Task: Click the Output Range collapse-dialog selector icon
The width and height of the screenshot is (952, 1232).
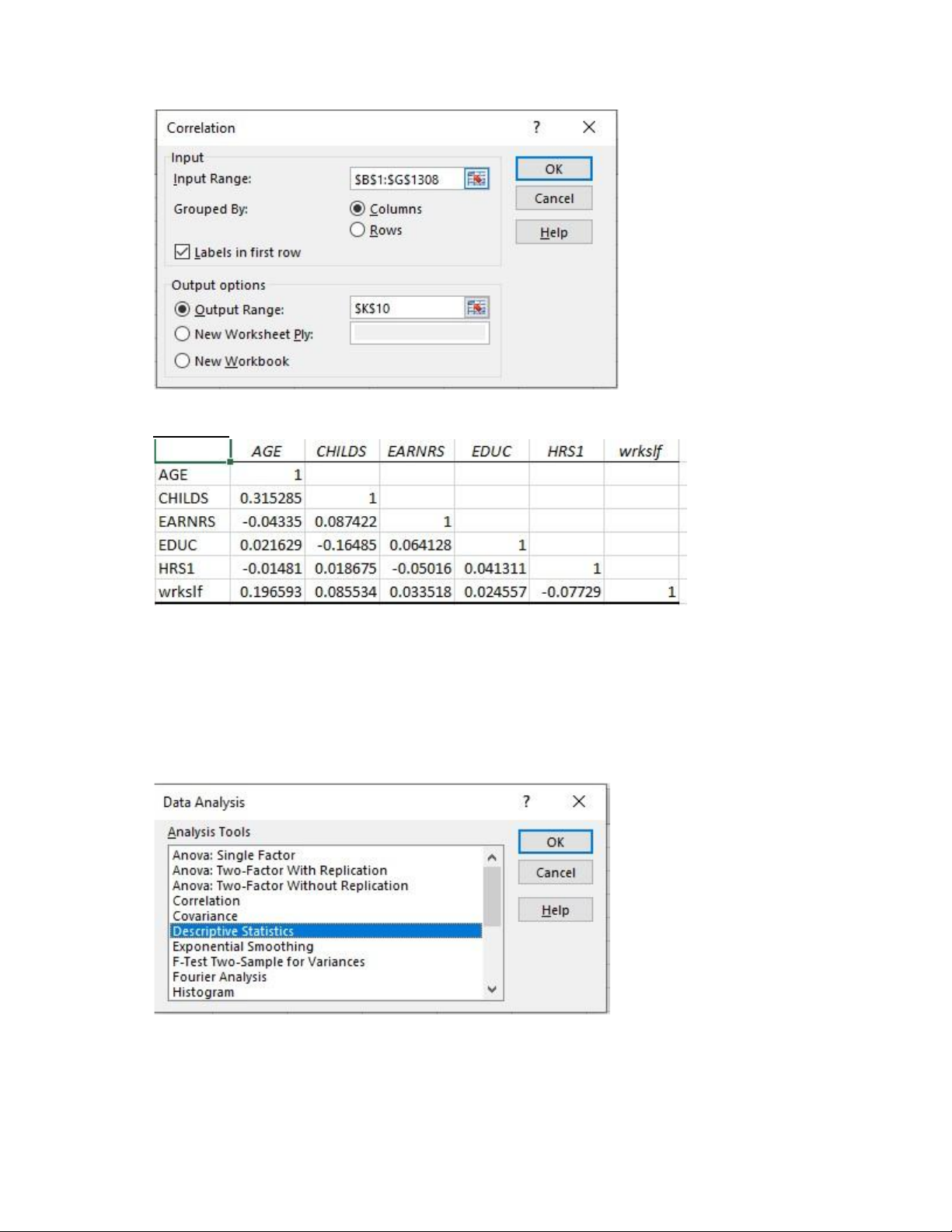Action: coord(476,309)
